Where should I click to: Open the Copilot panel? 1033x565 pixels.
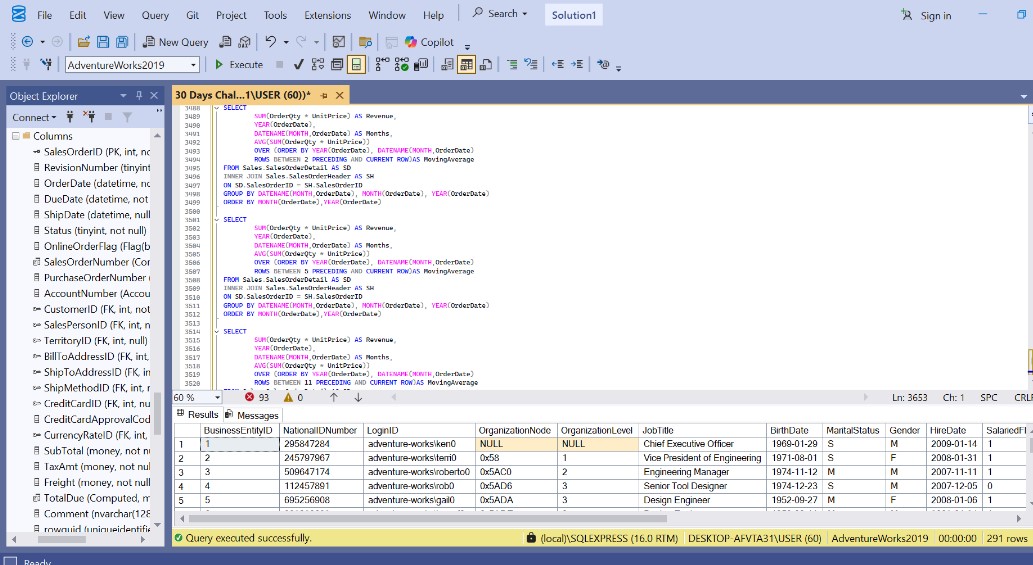(428, 42)
